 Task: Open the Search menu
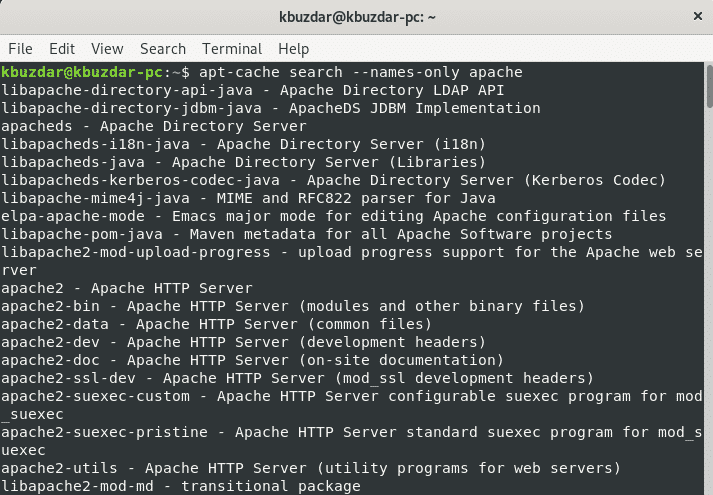163,48
